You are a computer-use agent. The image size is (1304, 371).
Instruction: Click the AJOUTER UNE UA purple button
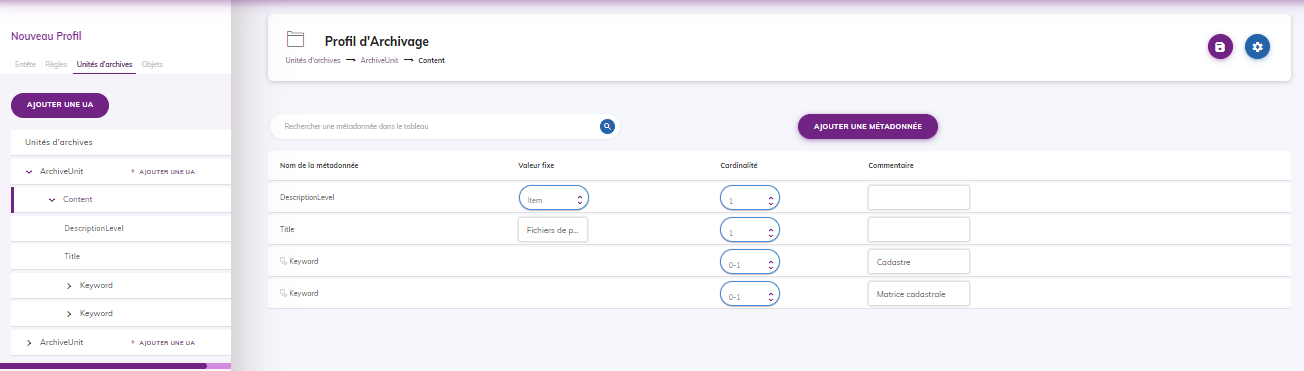pos(60,105)
